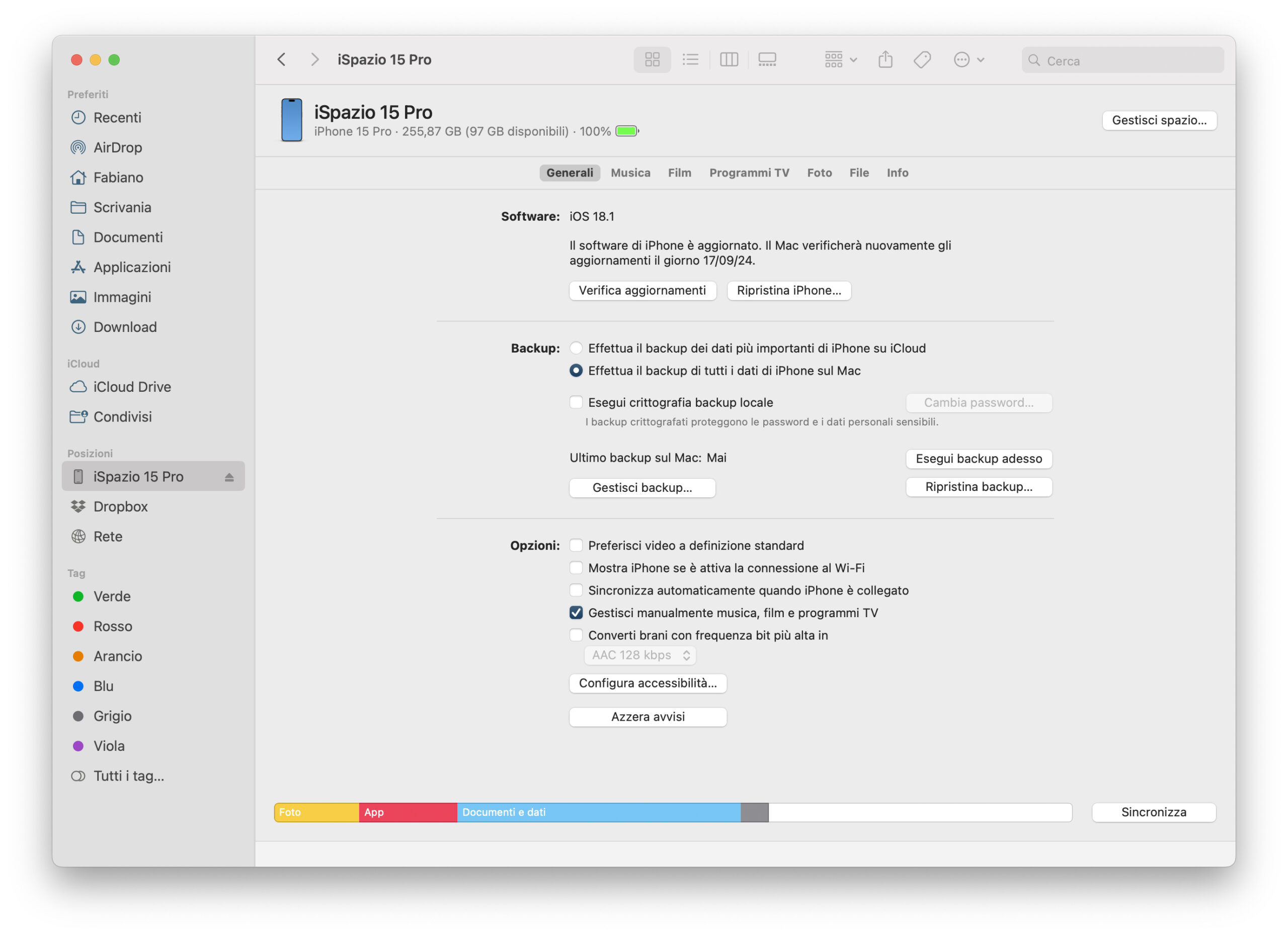Switch to list view icon
This screenshot has height=936, width=1288.
click(x=690, y=59)
